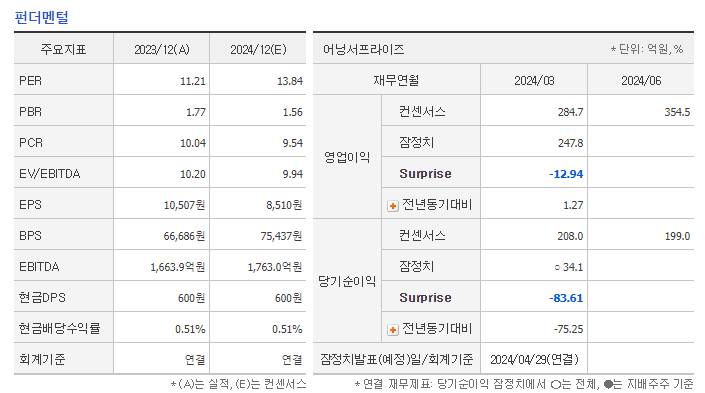Click the PCR row label

(x=31, y=143)
